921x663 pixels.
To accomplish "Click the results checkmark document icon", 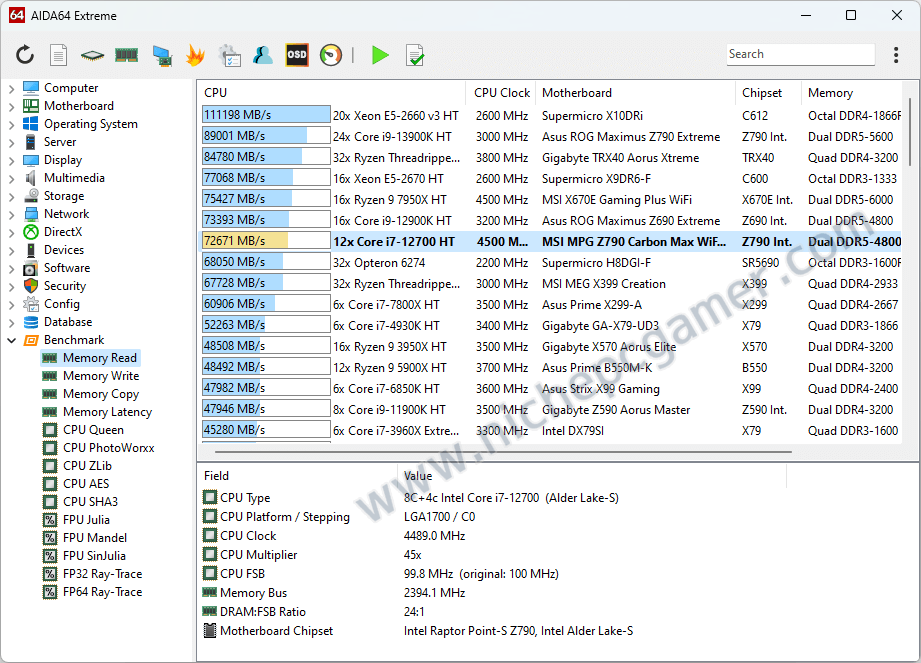I will pos(415,55).
